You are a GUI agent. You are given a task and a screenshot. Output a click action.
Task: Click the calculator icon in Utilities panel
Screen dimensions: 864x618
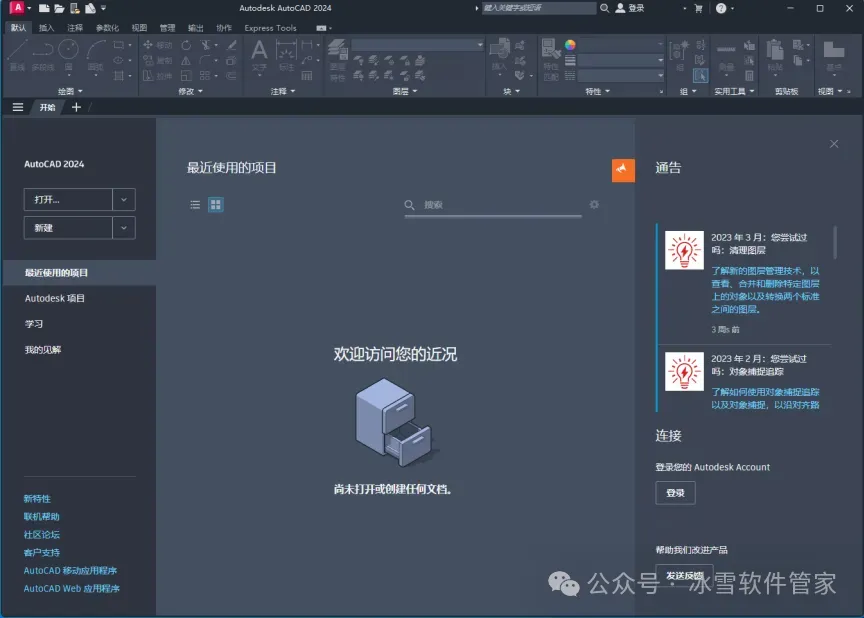click(749, 75)
